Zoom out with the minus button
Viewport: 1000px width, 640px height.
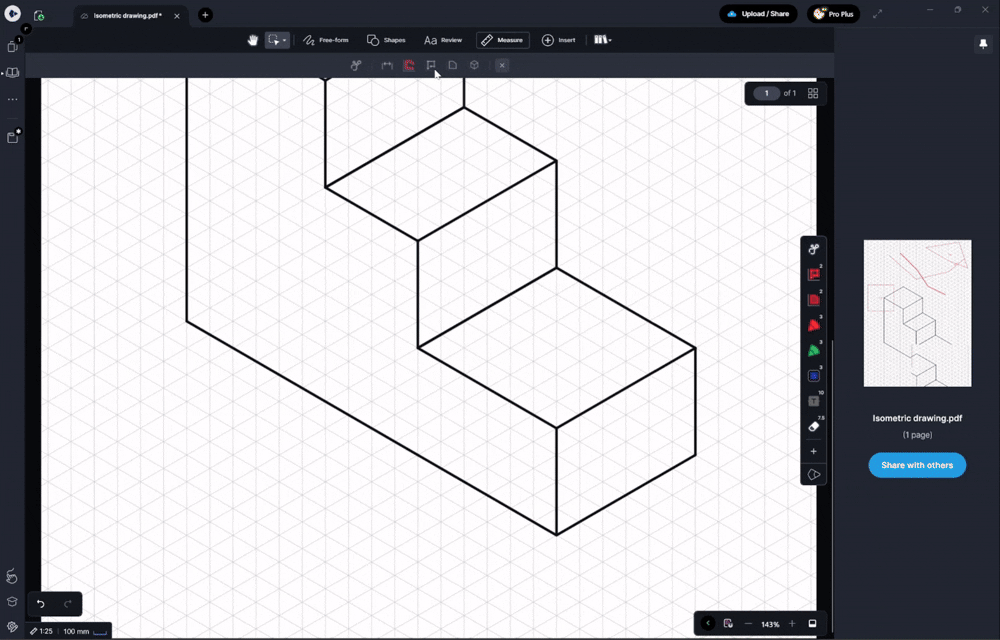(748, 624)
